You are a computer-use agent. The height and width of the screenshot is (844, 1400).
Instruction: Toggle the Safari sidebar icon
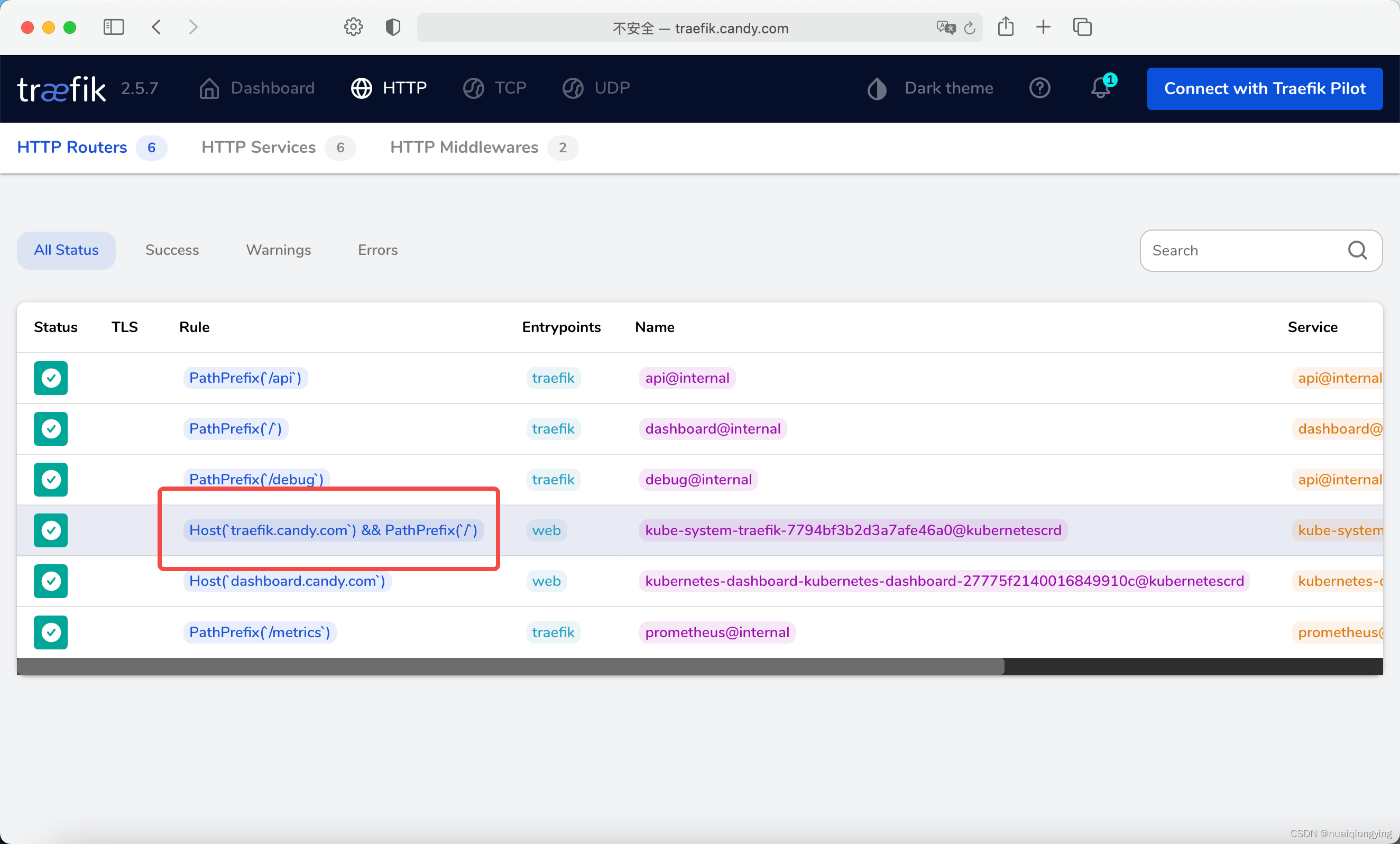[x=114, y=27]
